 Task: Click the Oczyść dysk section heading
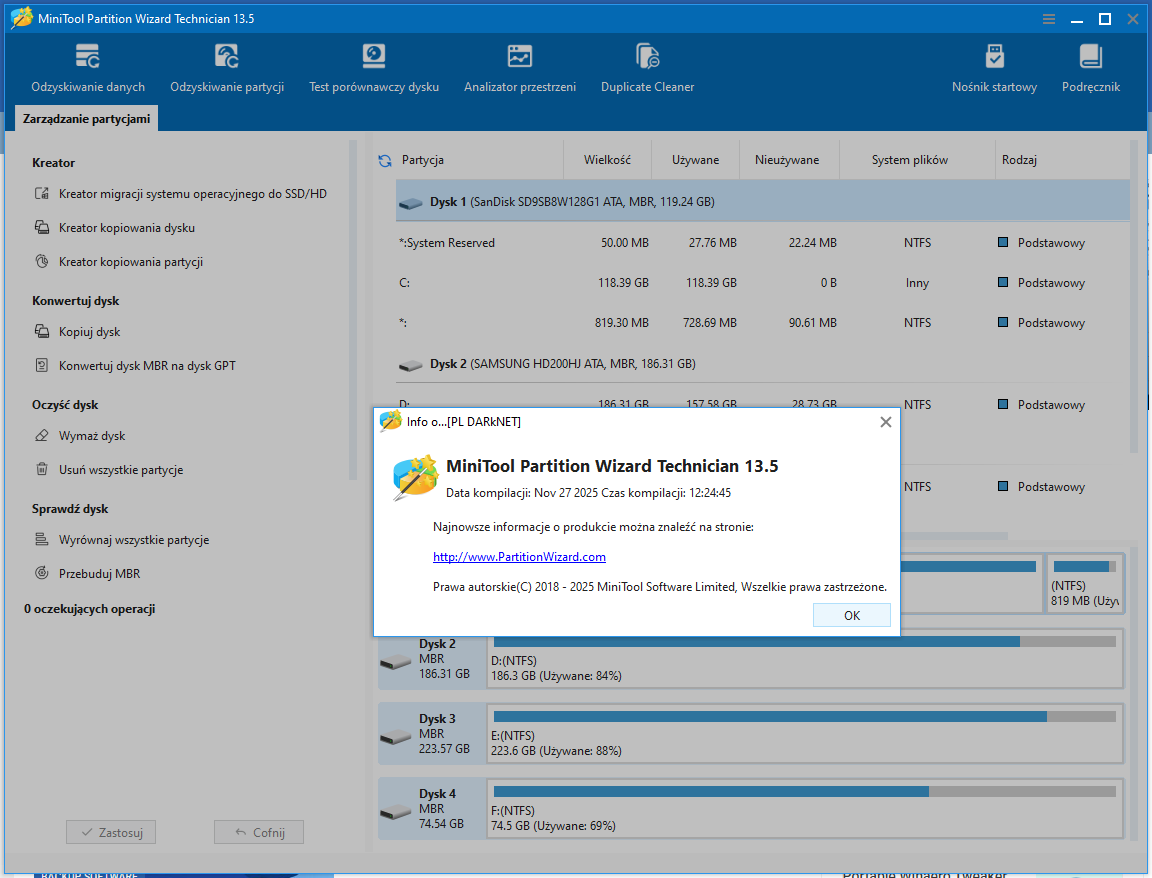tap(65, 405)
